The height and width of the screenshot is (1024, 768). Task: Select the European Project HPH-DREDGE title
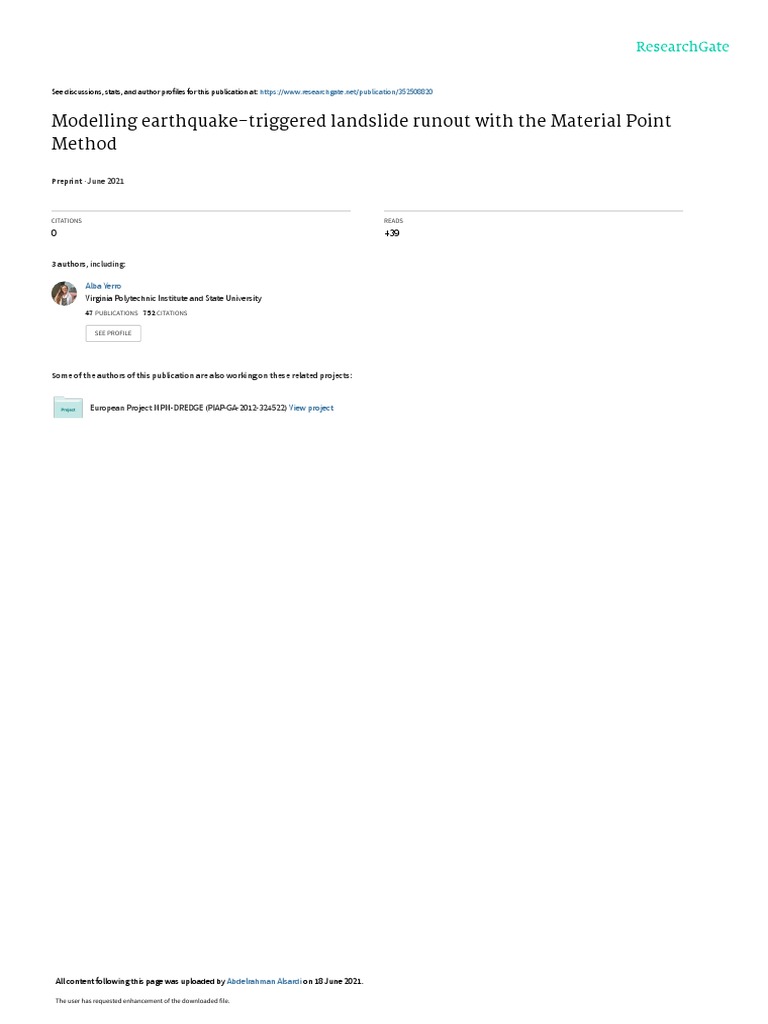188,408
